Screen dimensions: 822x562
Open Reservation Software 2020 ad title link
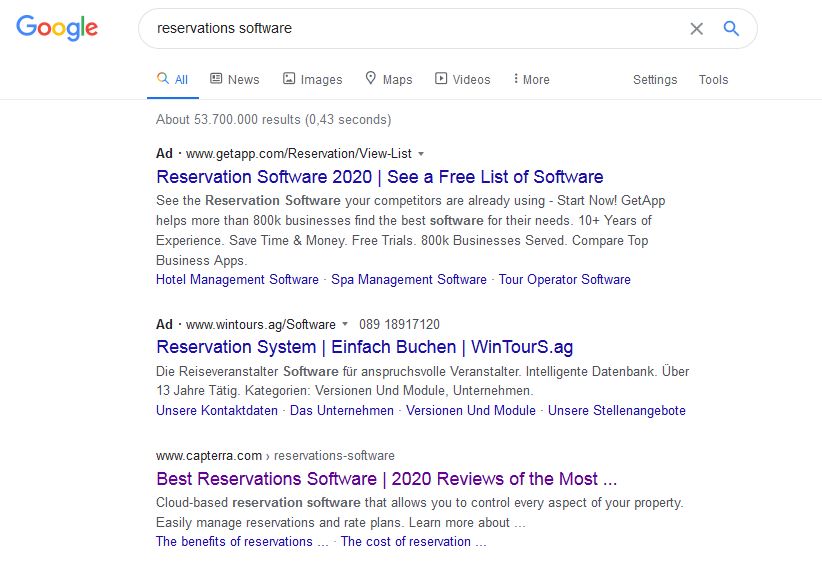380,177
